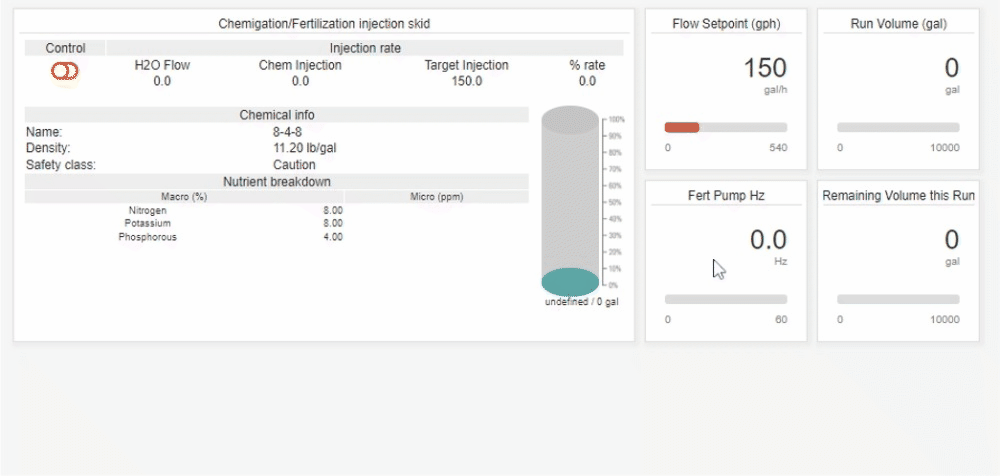
Task: Click the Nutrient breakdown header
Action: coord(277,181)
